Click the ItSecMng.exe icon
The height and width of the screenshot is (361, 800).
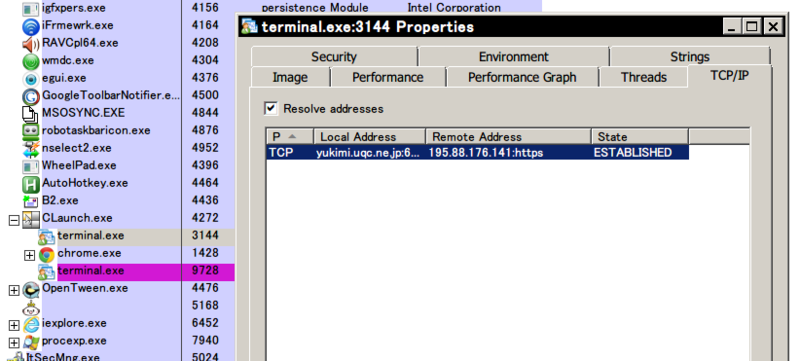[x=17, y=356]
